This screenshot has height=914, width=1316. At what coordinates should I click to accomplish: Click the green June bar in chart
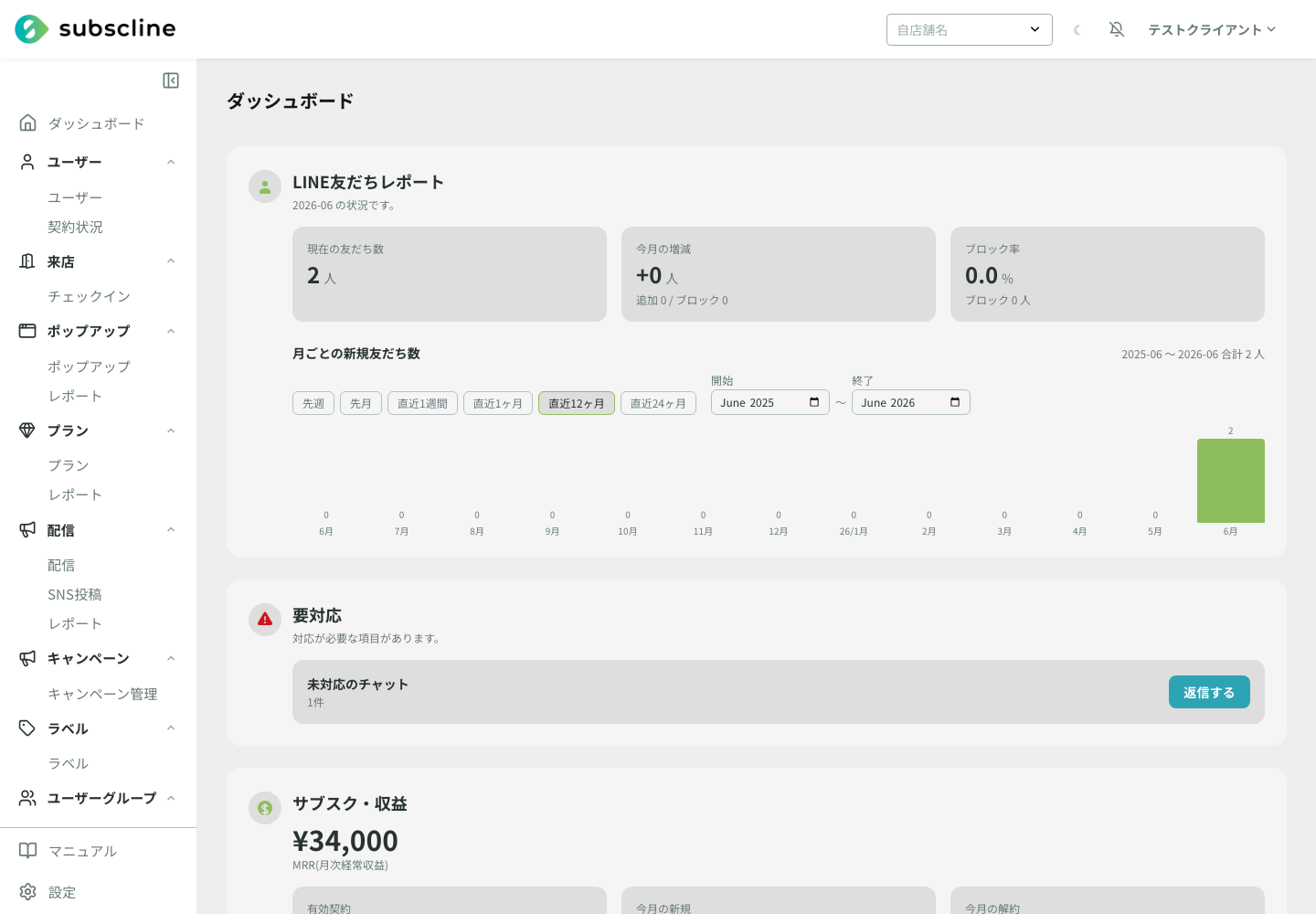coord(1231,481)
